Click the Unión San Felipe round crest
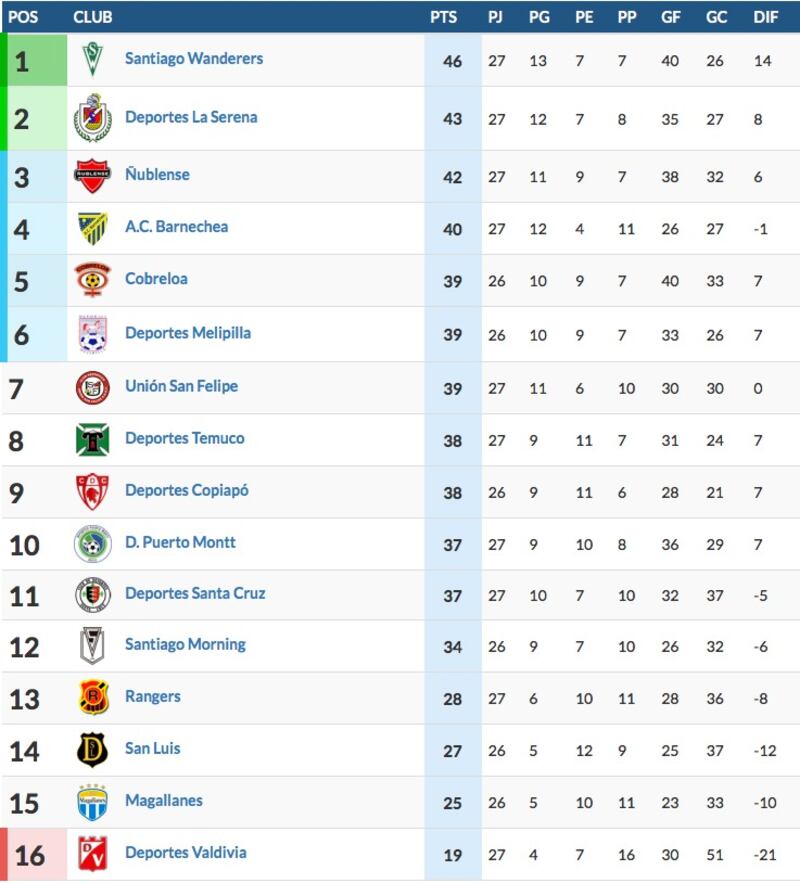This screenshot has height=883, width=800. 92,388
